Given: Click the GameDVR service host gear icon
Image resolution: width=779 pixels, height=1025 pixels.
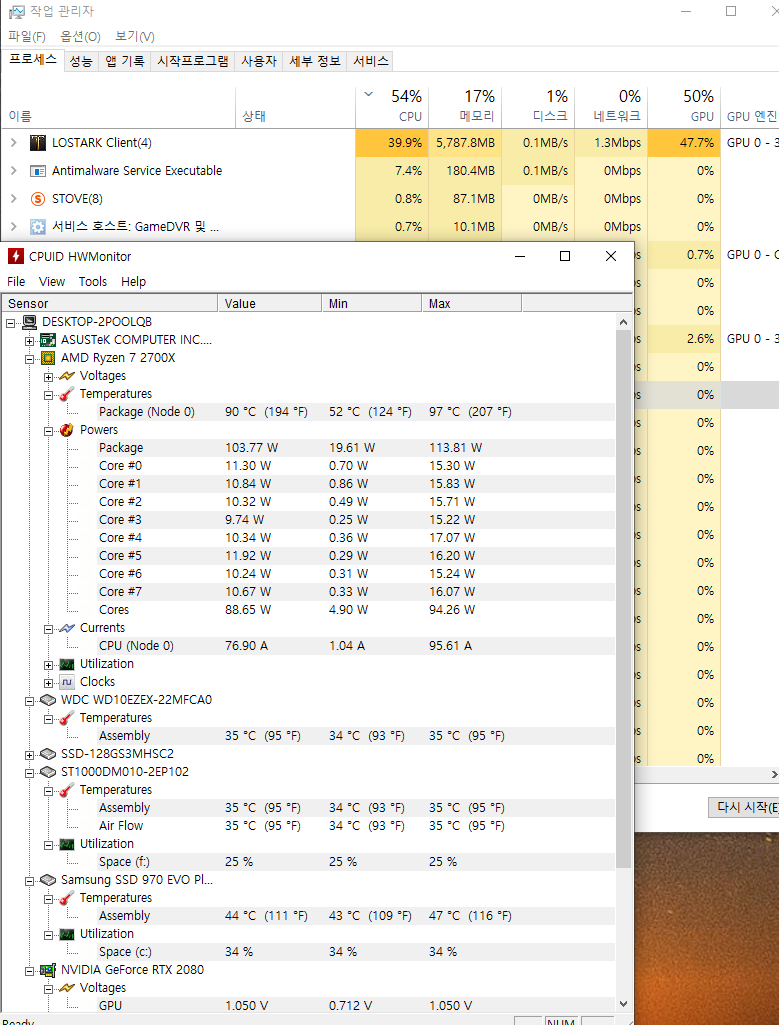Looking at the screenshot, I should (x=38, y=227).
